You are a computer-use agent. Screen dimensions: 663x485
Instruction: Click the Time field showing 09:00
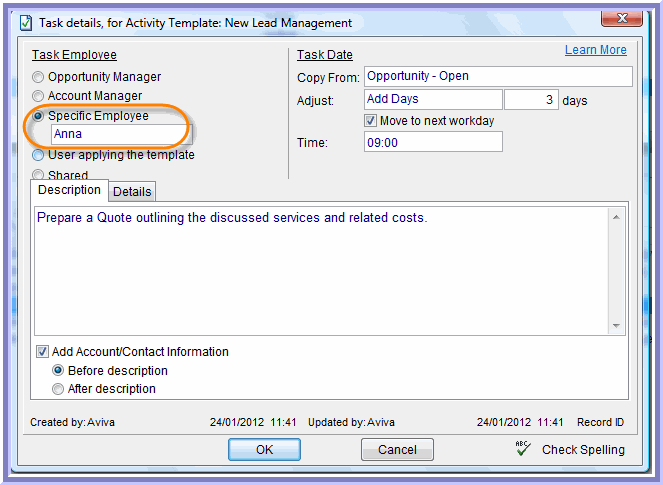[433, 143]
